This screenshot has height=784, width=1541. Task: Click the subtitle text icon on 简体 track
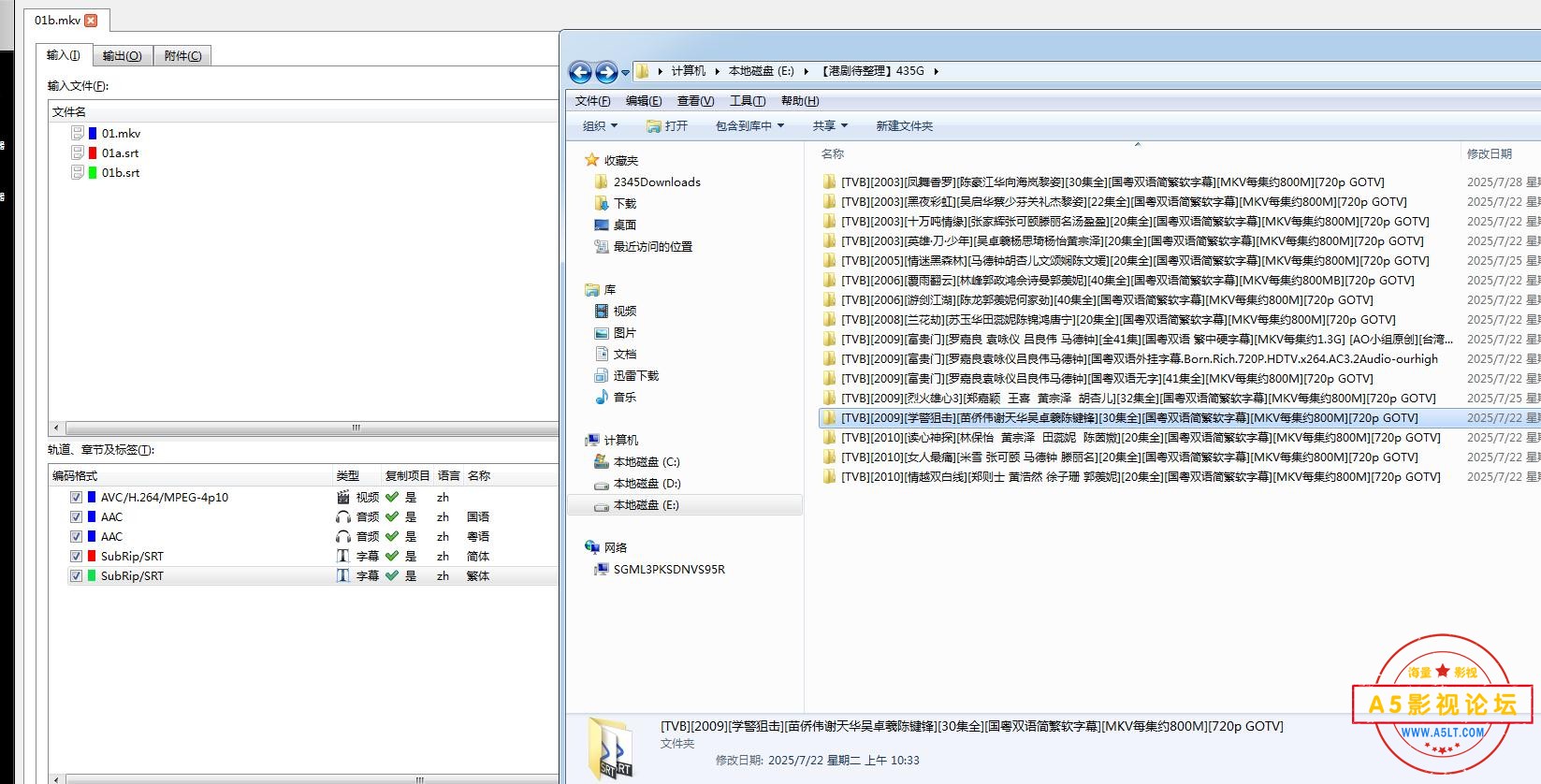click(343, 557)
